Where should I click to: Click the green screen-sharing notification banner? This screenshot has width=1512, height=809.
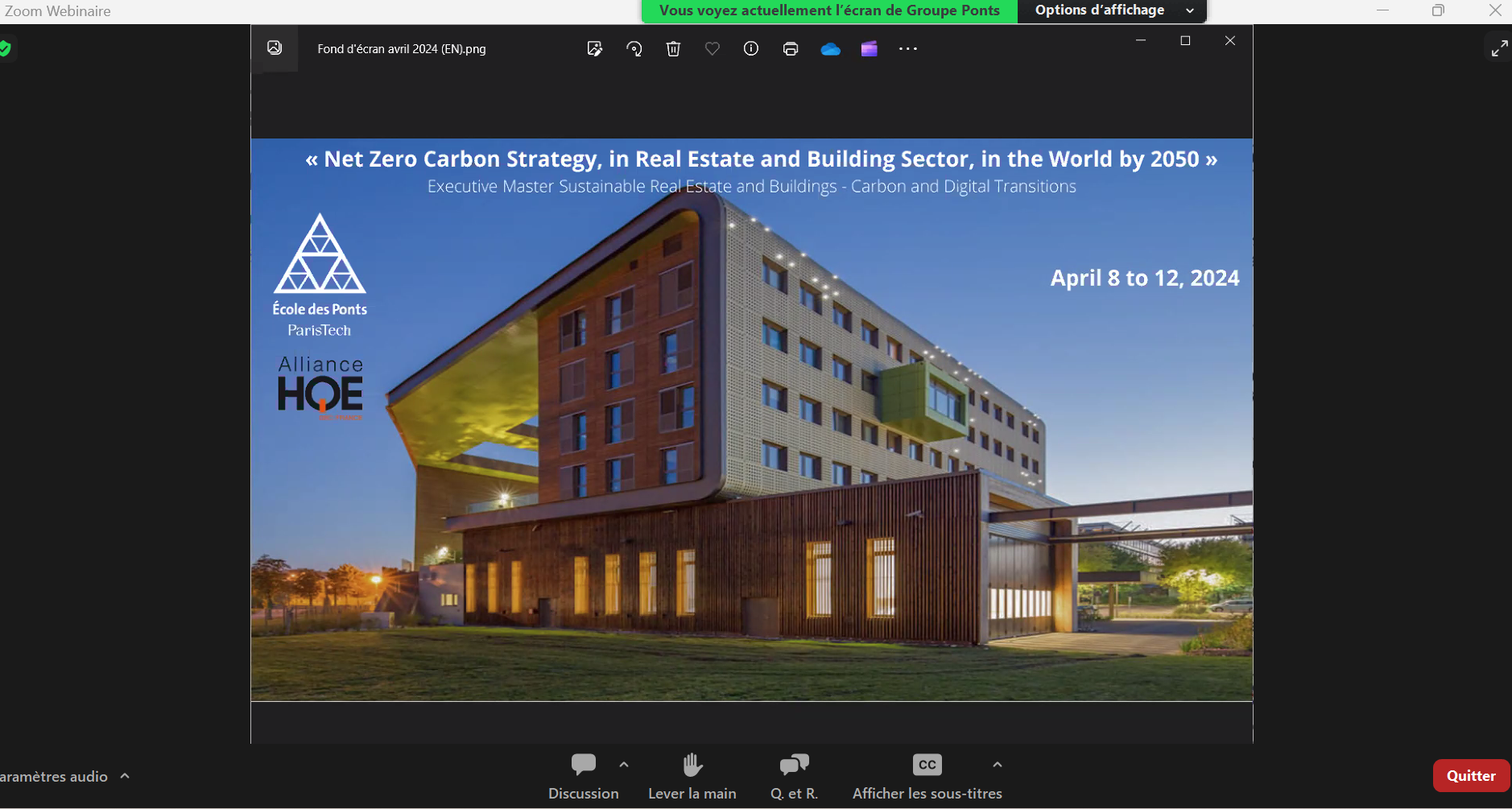829,10
